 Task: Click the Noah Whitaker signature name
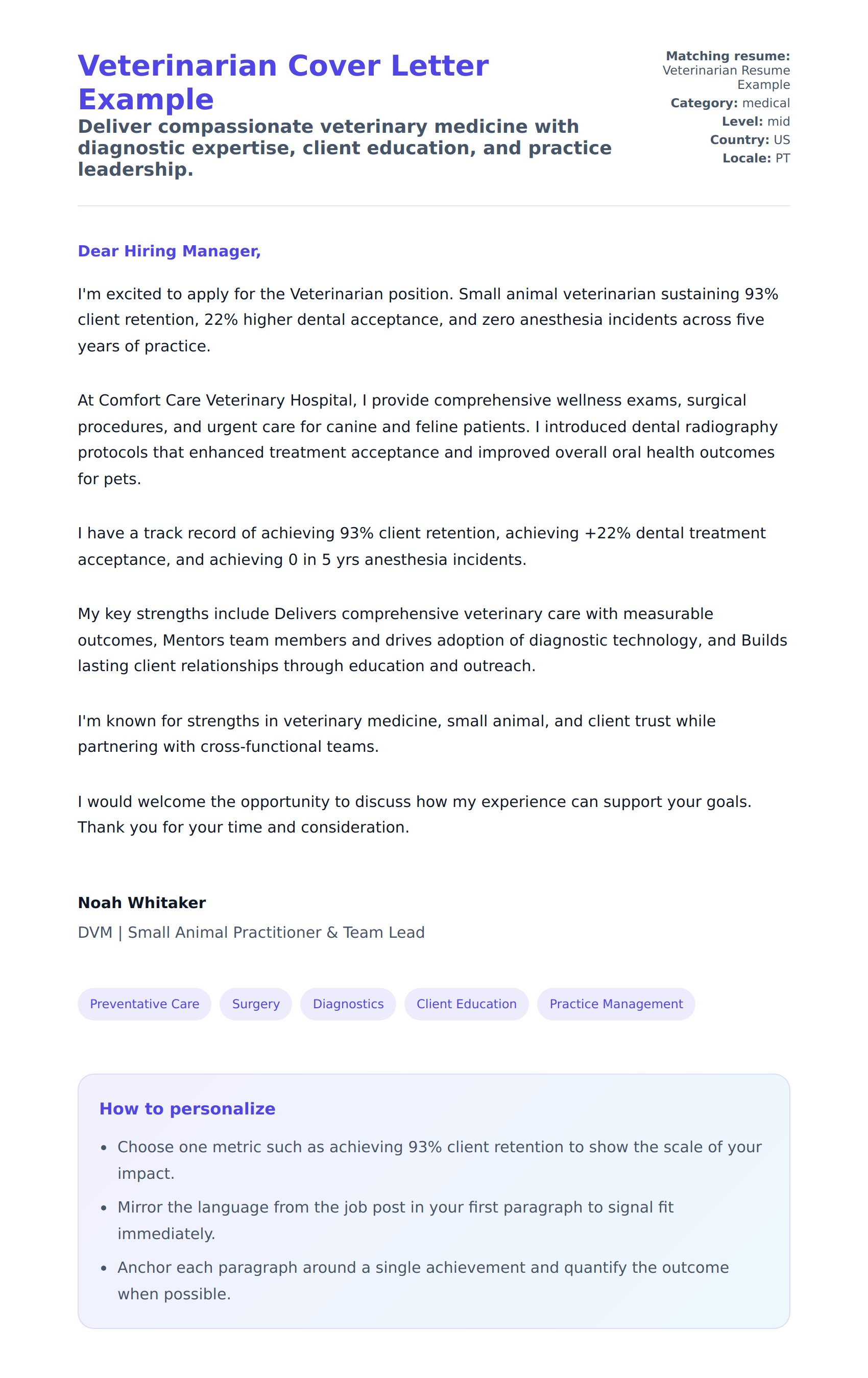tap(141, 902)
